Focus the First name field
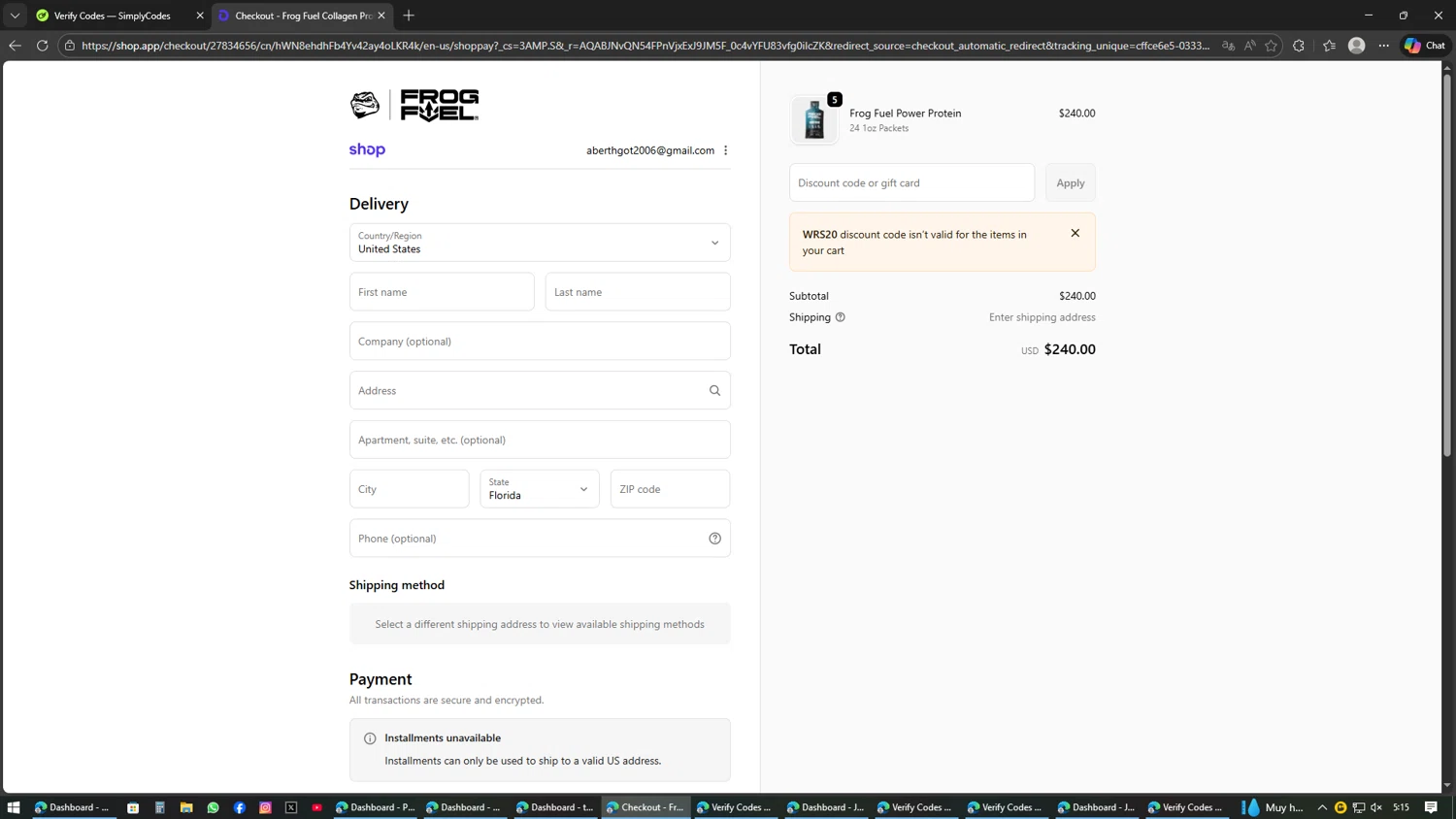 tap(442, 292)
